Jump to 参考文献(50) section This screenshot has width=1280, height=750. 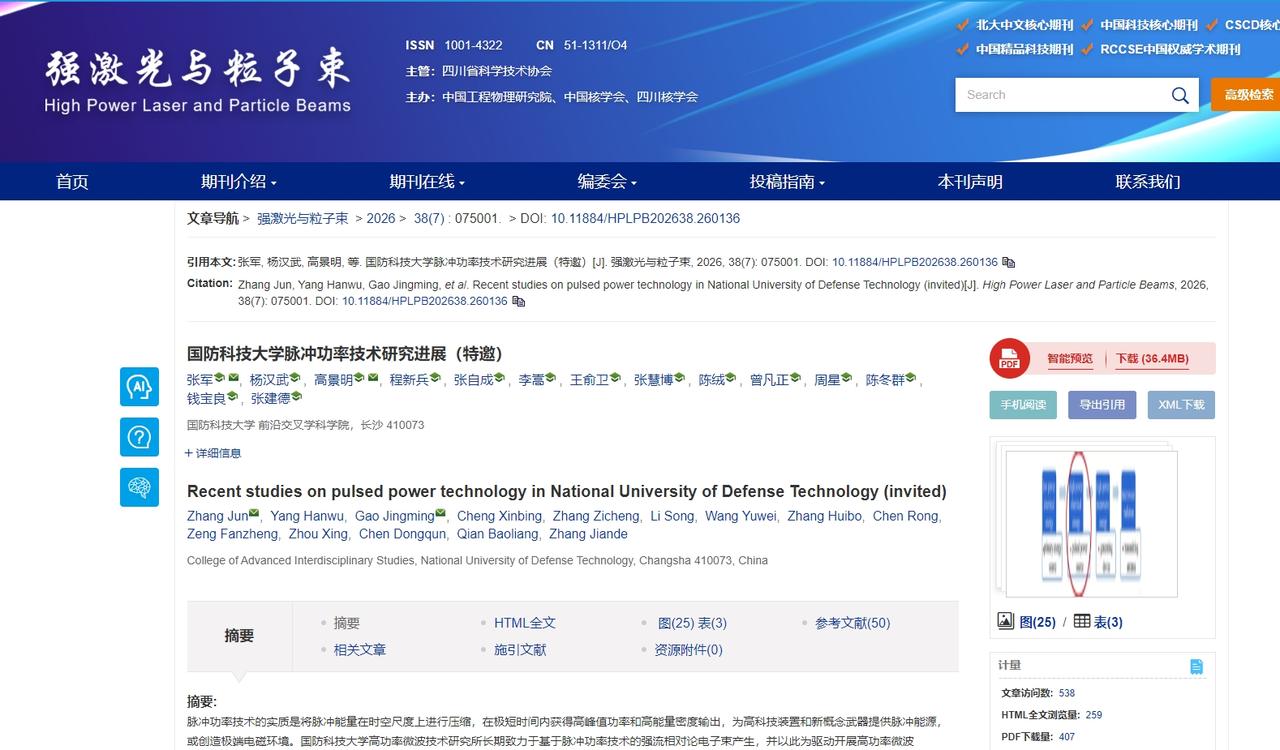tap(852, 623)
